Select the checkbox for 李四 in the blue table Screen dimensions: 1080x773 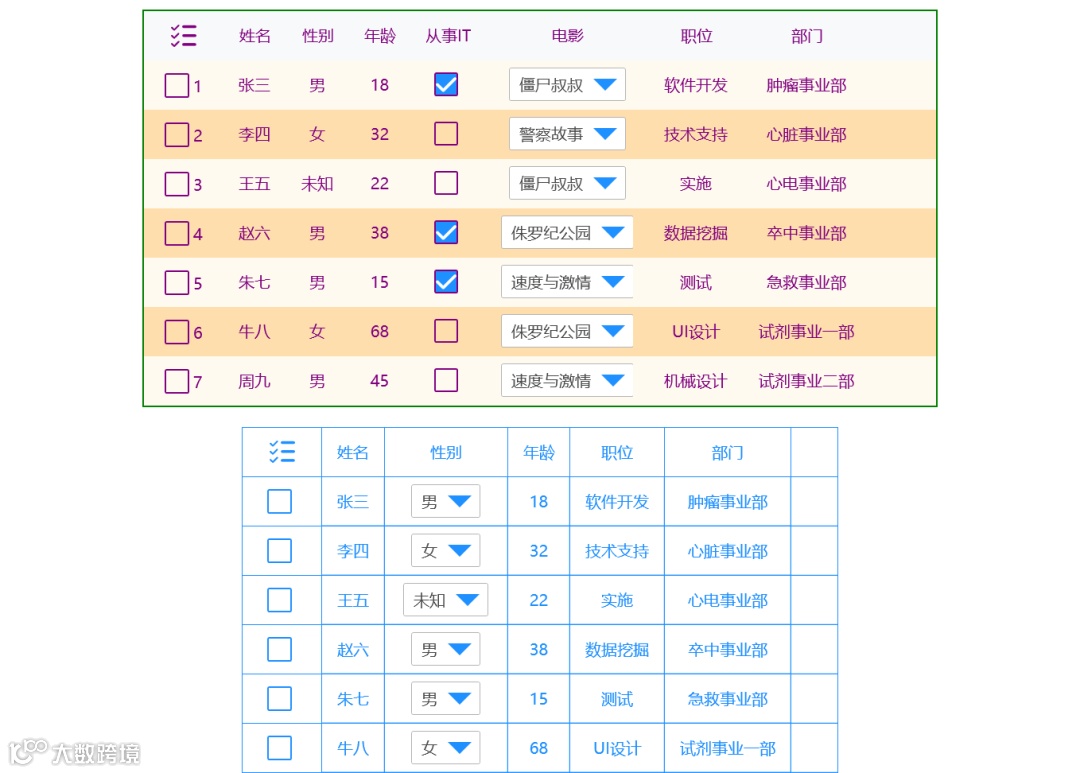pyautogui.click(x=279, y=550)
